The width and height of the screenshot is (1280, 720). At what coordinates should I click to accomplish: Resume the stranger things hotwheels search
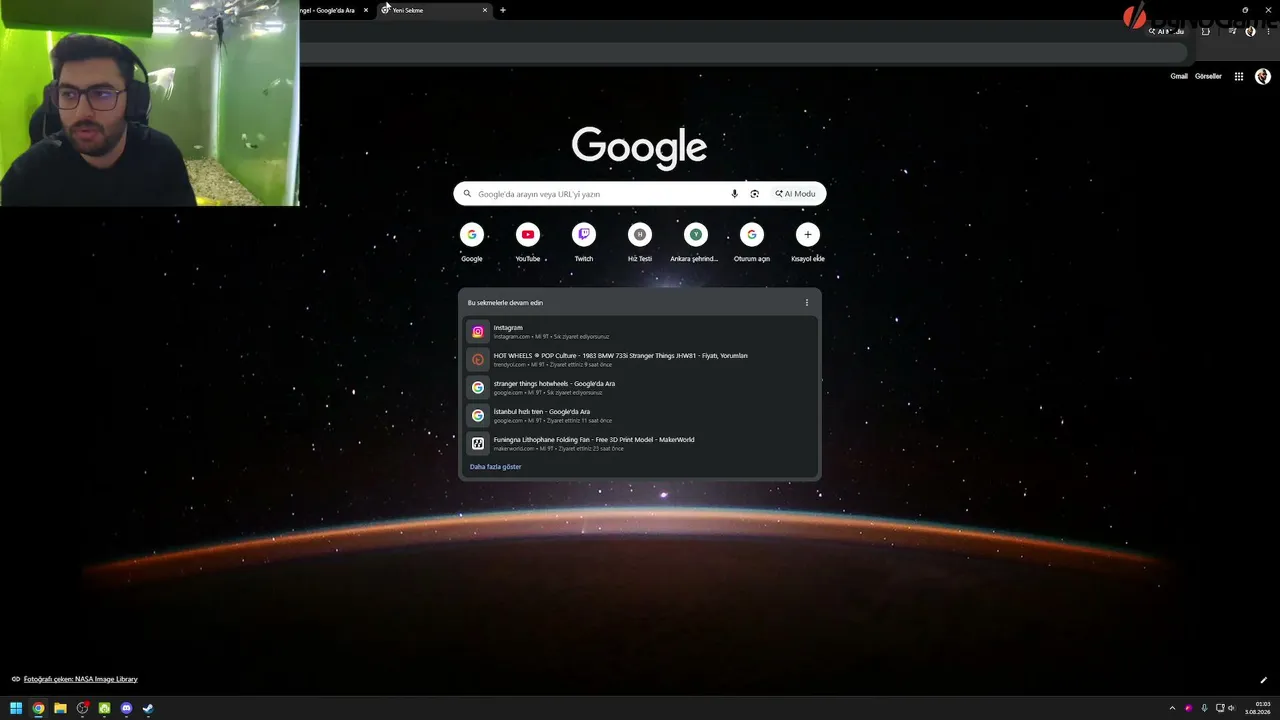tap(640, 387)
